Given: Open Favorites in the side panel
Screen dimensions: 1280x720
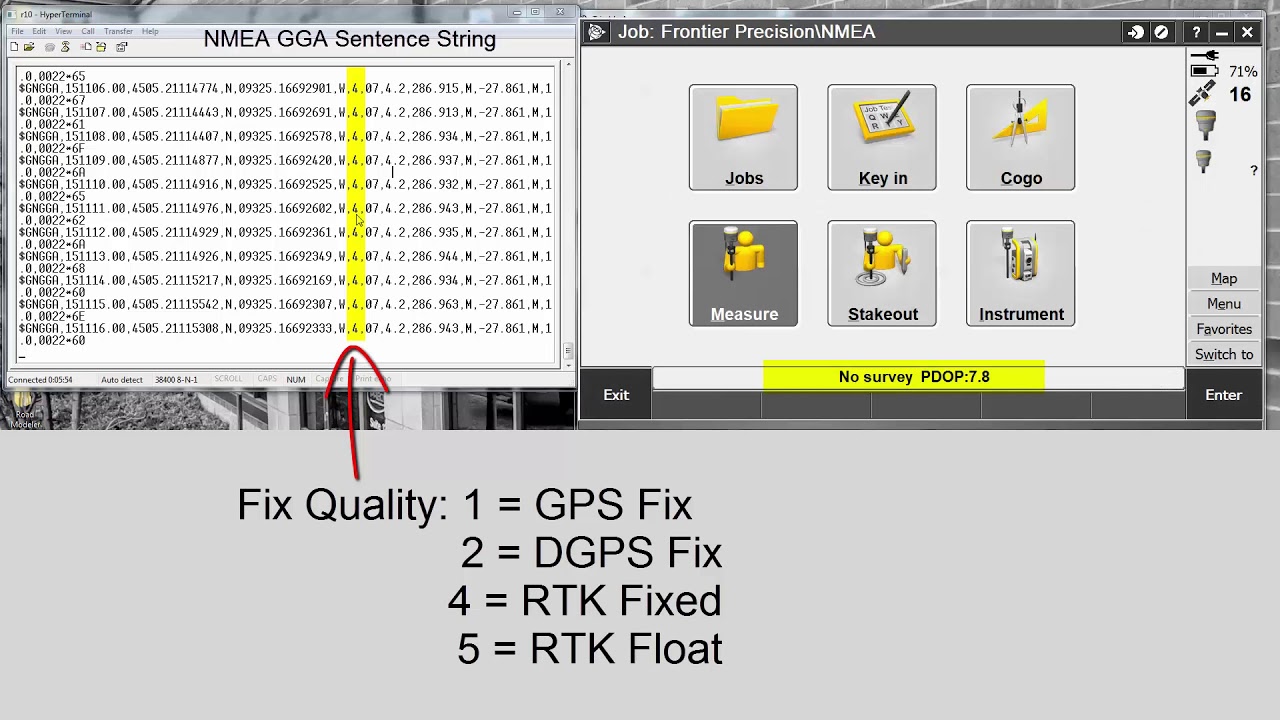Looking at the screenshot, I should pyautogui.click(x=1224, y=329).
